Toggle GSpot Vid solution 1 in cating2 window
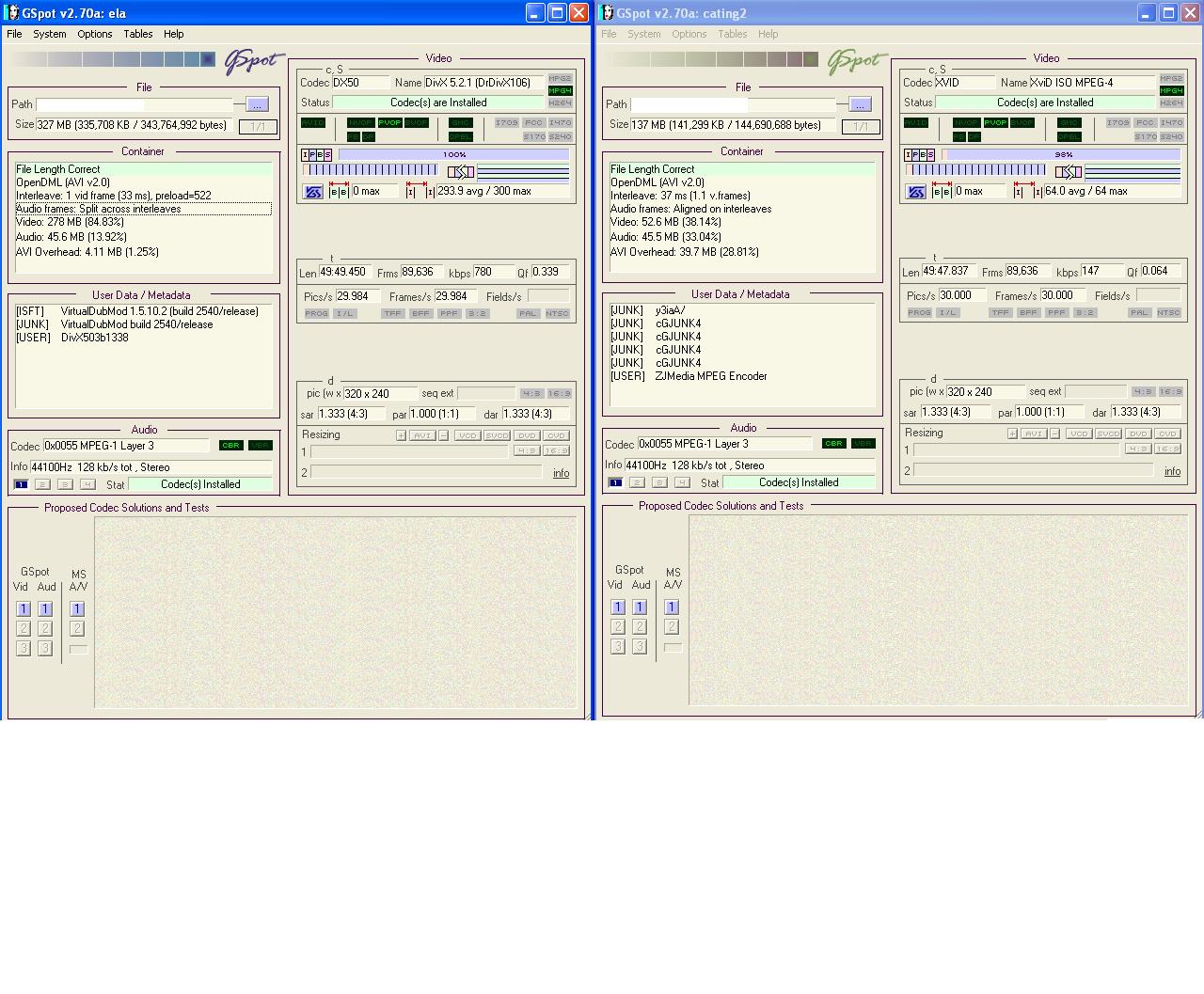This screenshot has width=1204, height=994. (618, 607)
